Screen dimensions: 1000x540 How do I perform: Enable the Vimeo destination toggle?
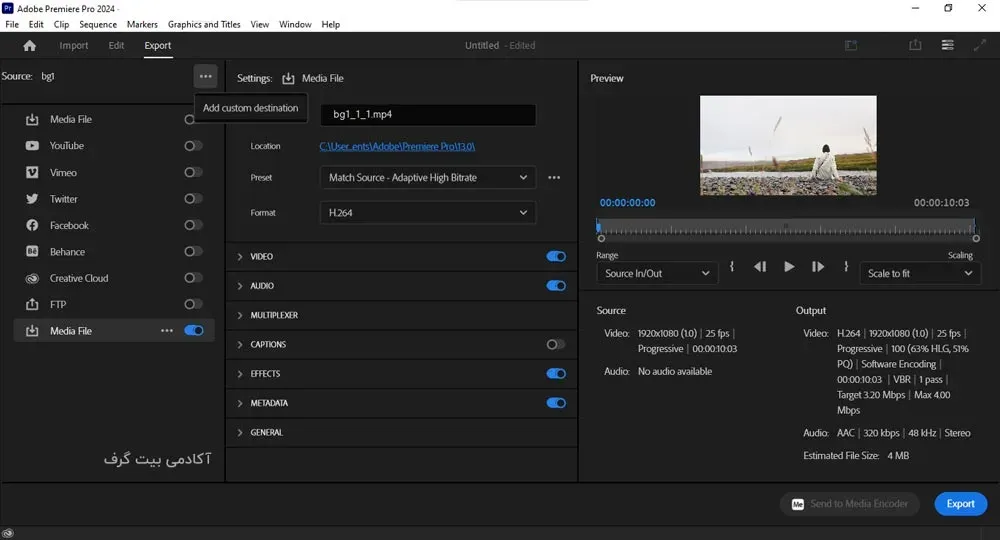[x=193, y=172]
